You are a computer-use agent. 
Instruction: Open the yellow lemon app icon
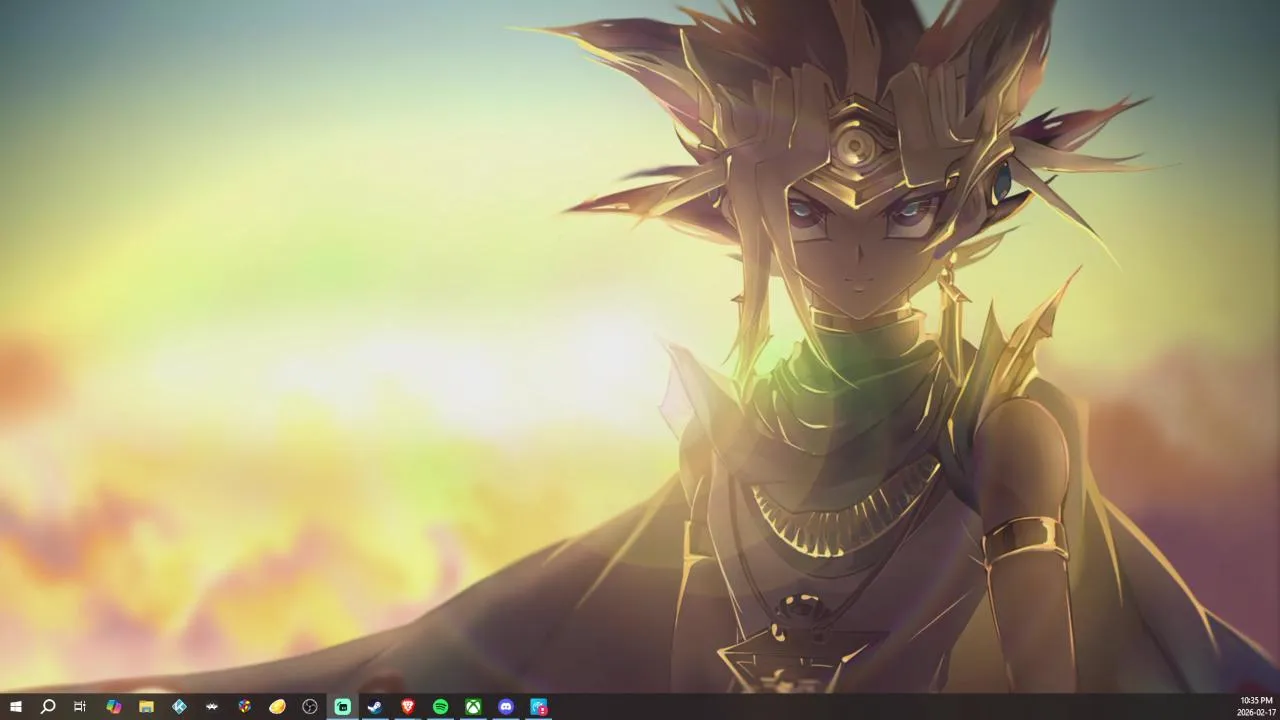[x=277, y=707]
